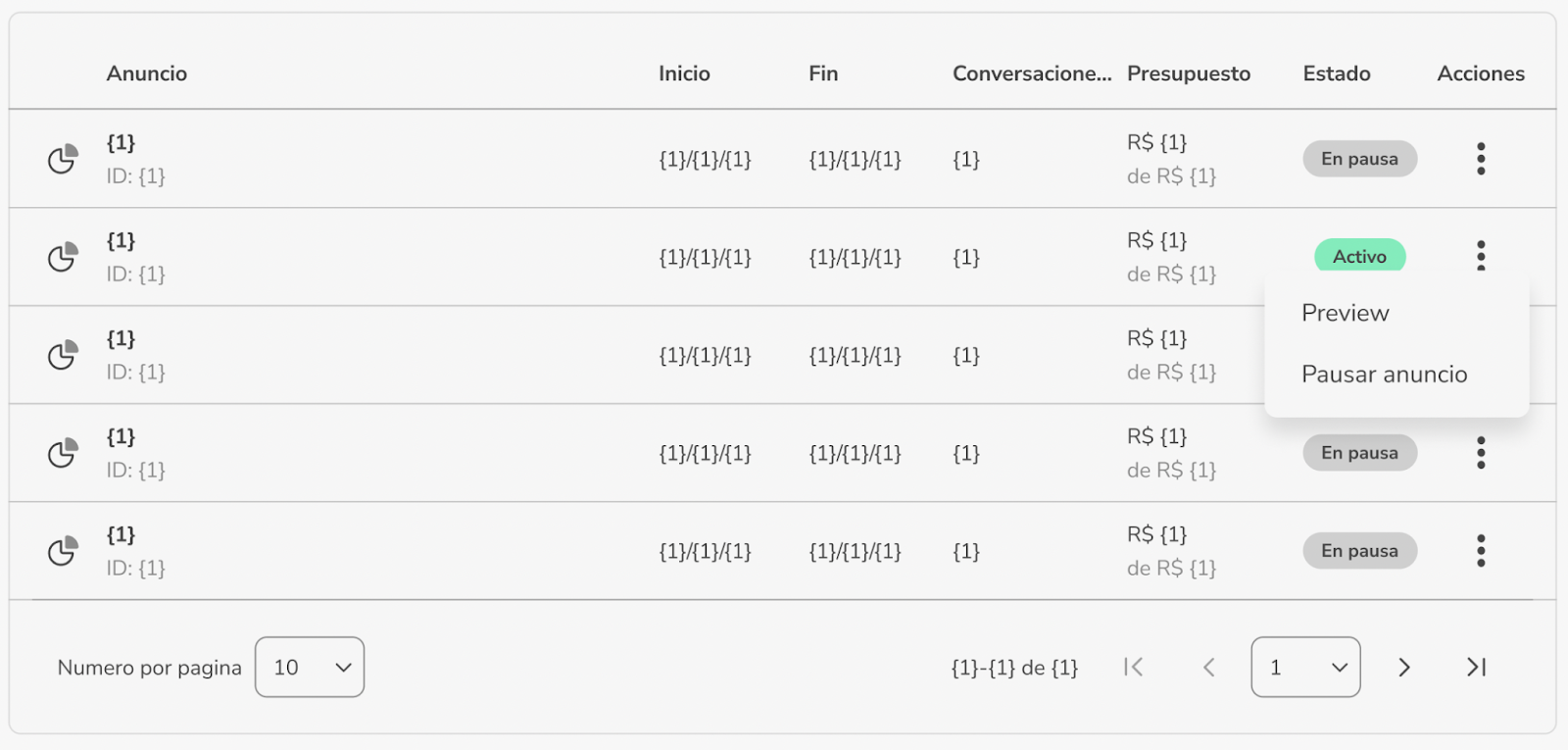Expand the page number selector
Viewport: 1568px width, 750px height.
click(x=1305, y=668)
